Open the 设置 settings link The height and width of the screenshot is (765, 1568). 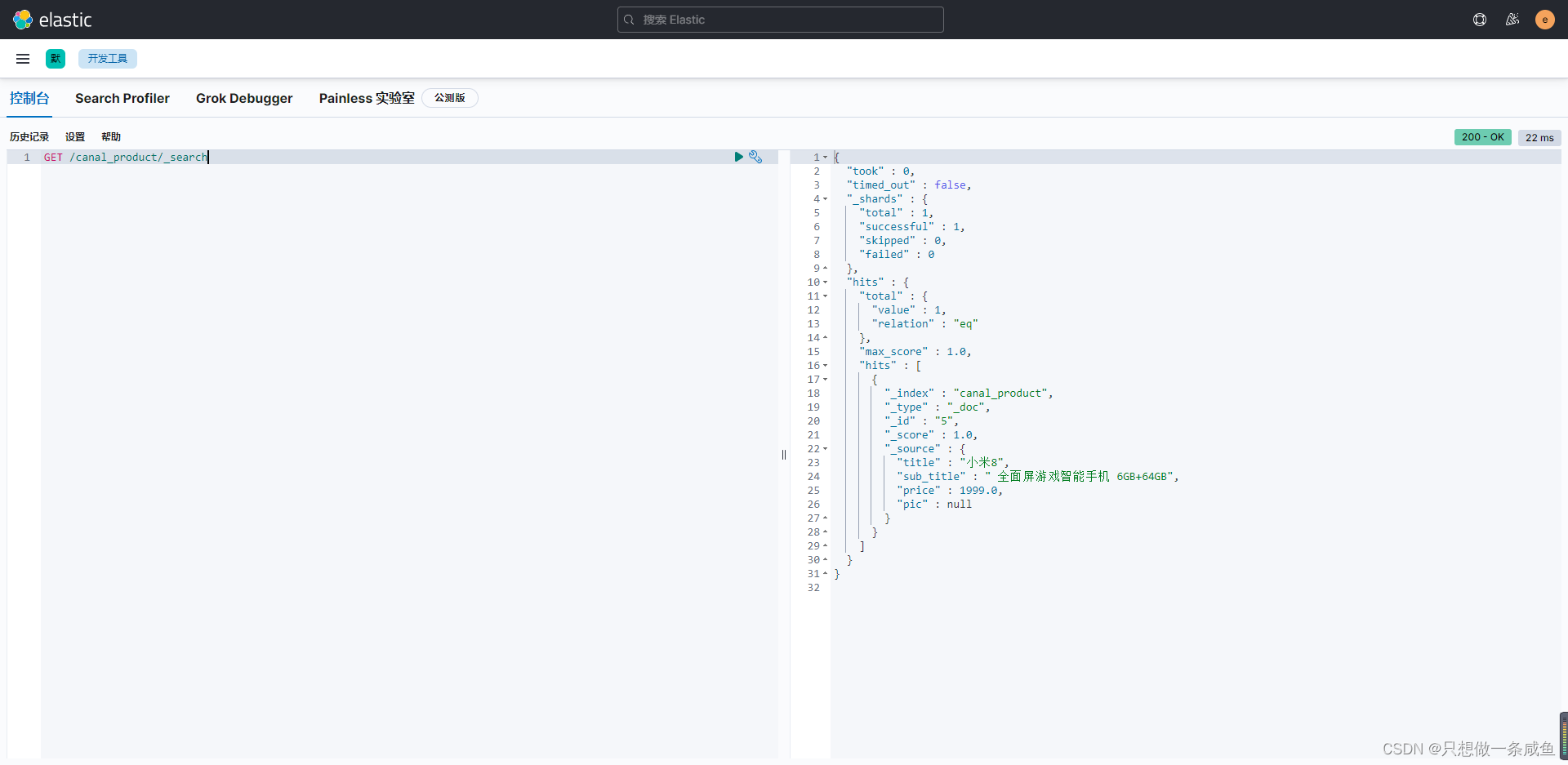(x=75, y=137)
